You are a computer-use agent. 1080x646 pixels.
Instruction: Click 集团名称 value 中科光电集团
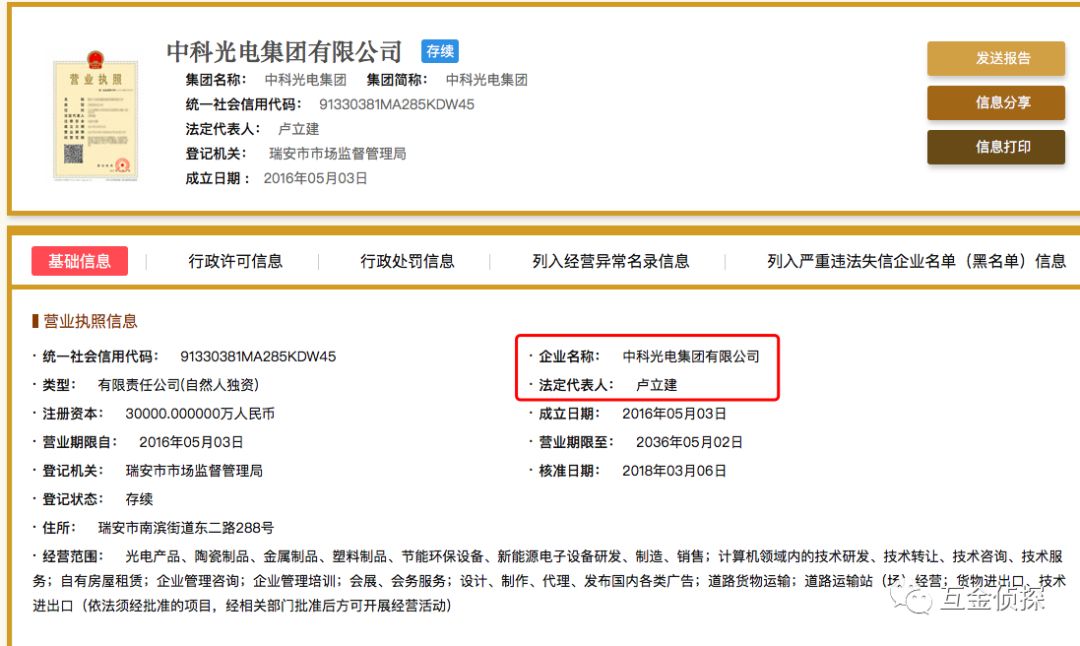306,80
